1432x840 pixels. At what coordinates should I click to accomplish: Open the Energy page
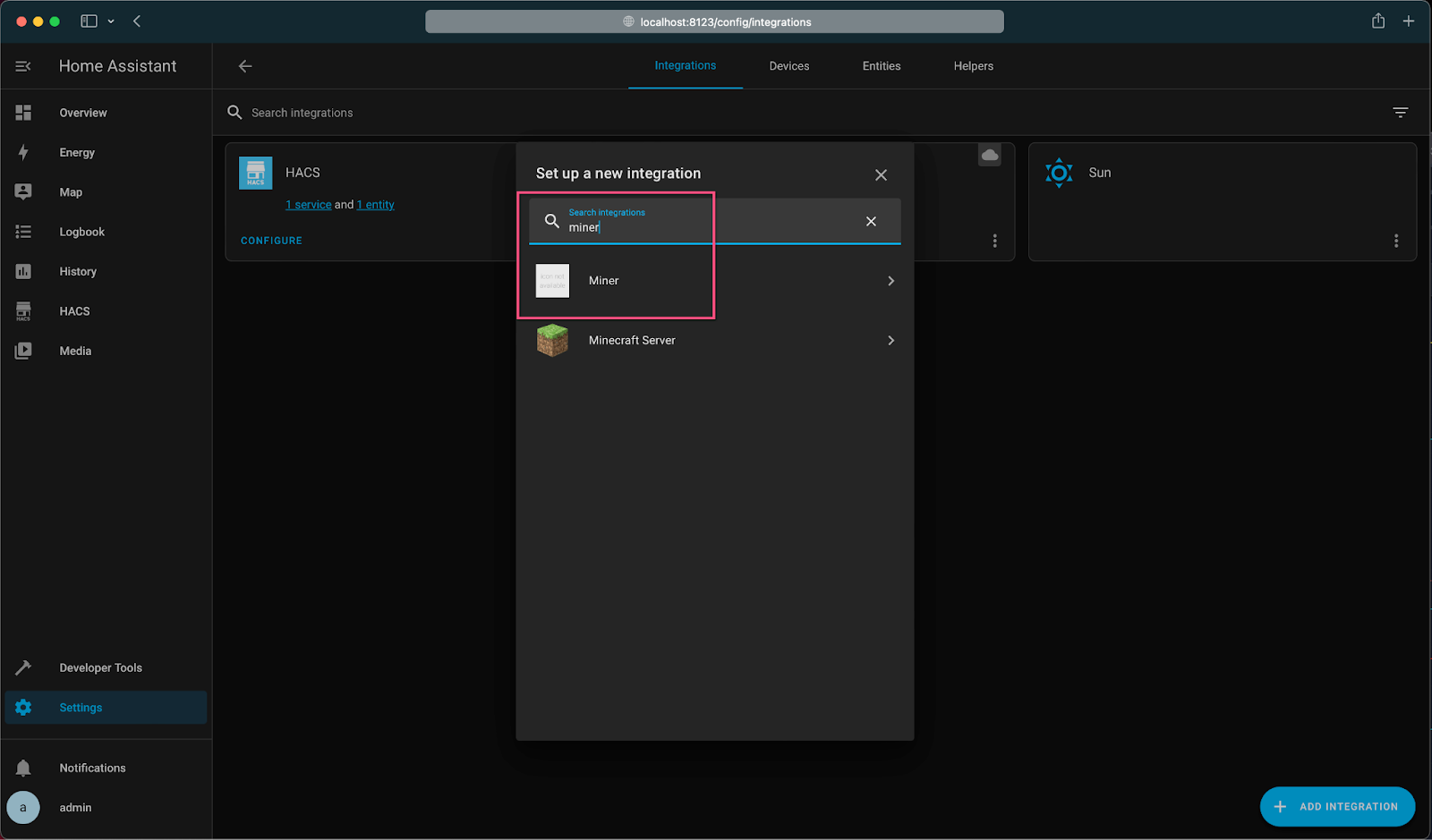pyautogui.click(x=106, y=152)
